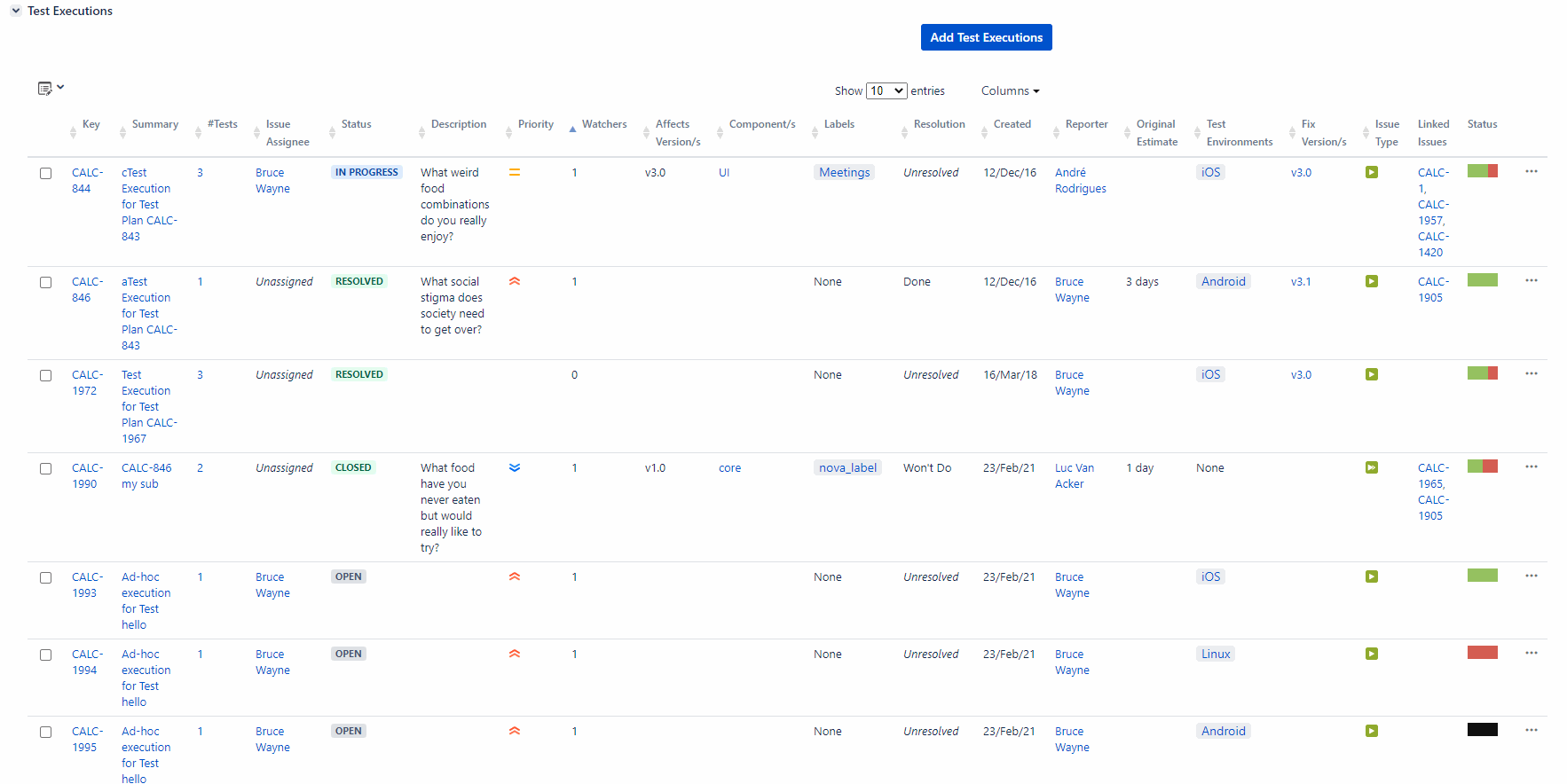Check the CALC-1995 row checkbox

coord(45,732)
